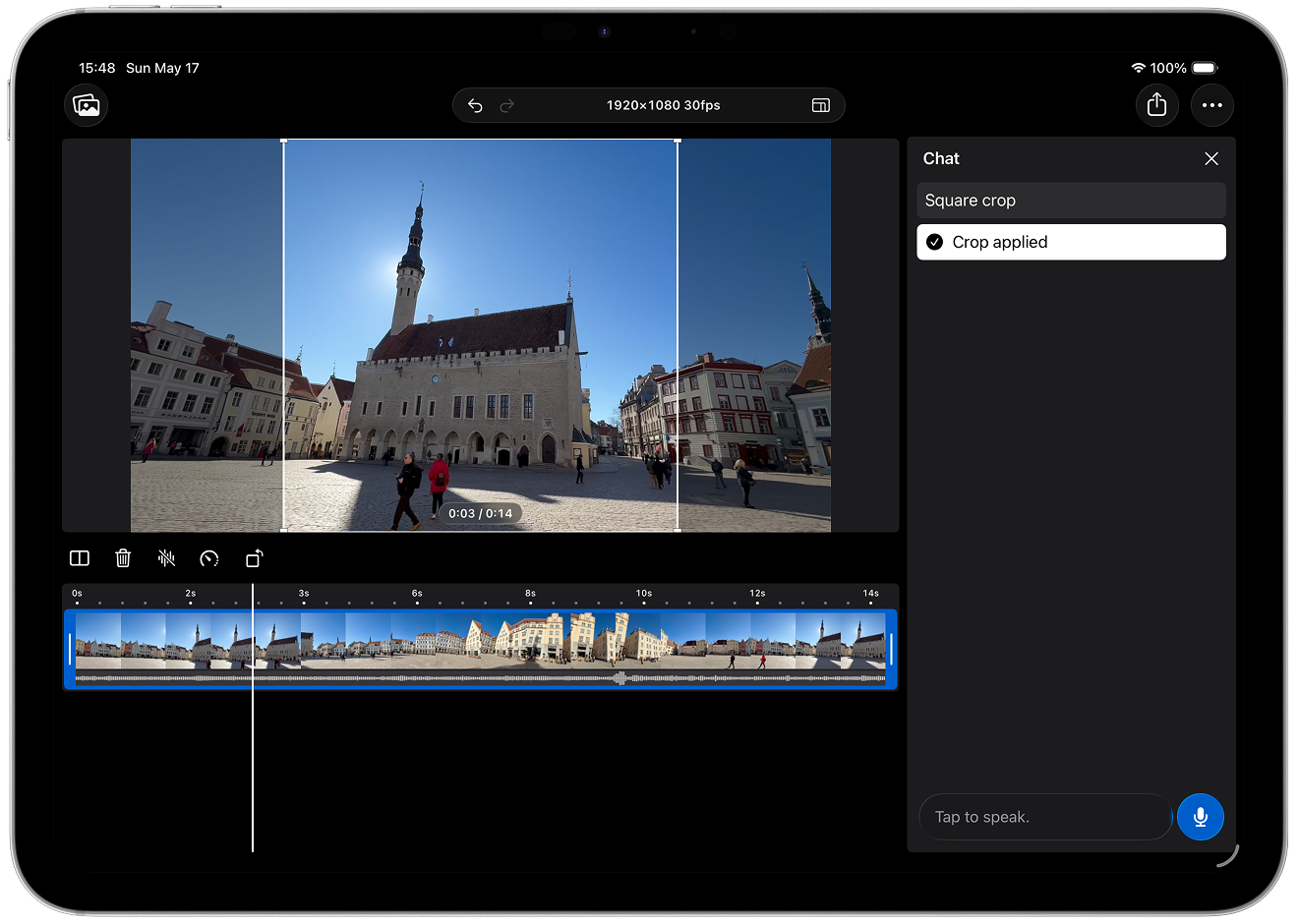Jump to the 12s mark on timeline ruler
Viewport: 1298px width, 924px height.
click(757, 595)
